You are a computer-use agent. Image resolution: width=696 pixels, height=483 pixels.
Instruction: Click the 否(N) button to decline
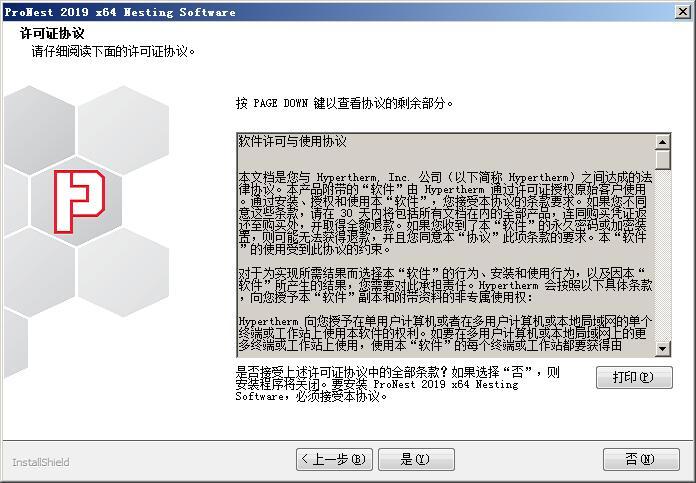(641, 459)
